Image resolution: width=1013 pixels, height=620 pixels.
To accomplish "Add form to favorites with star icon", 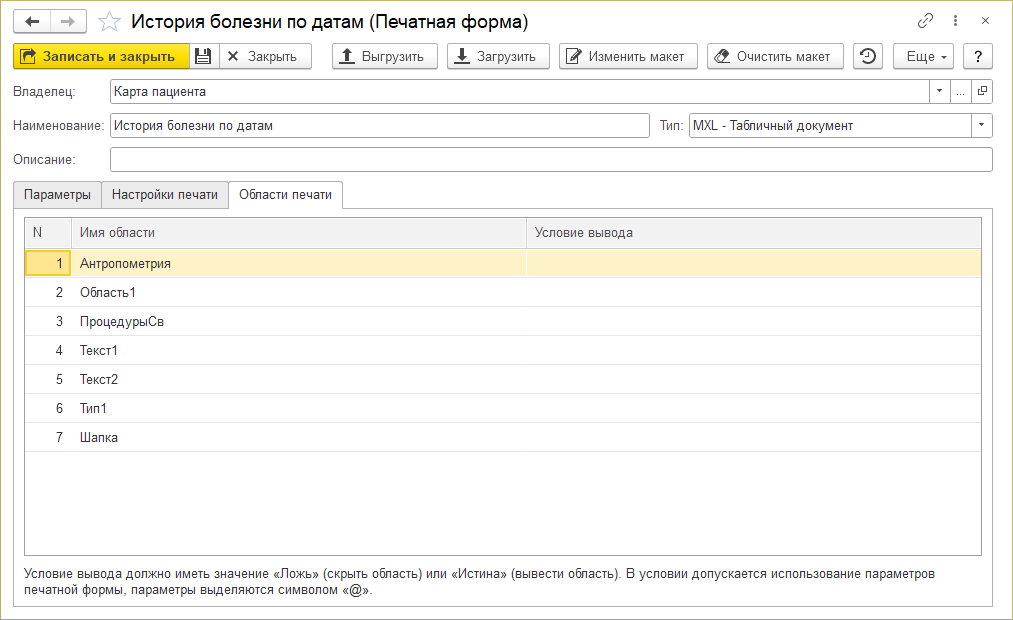I will (112, 22).
